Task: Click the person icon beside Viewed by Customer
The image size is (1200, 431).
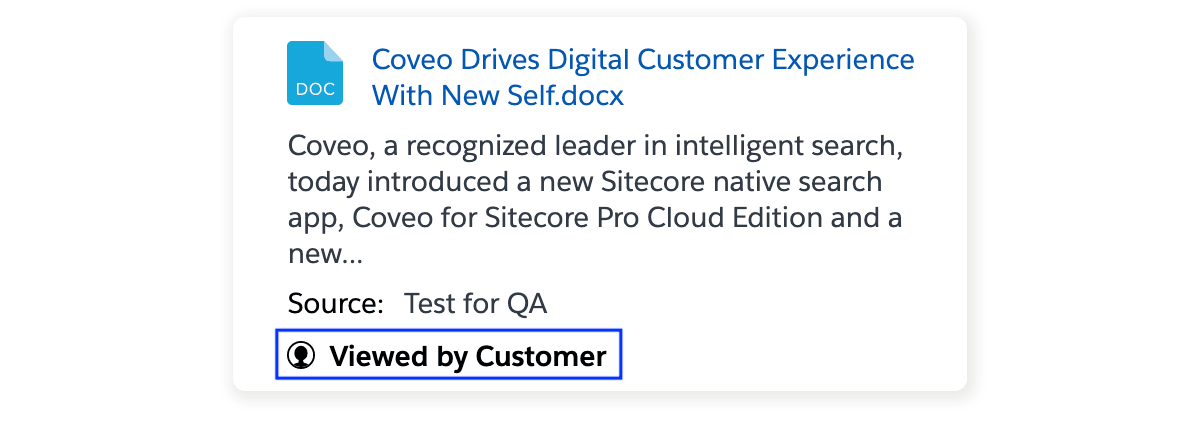Action: 301,355
